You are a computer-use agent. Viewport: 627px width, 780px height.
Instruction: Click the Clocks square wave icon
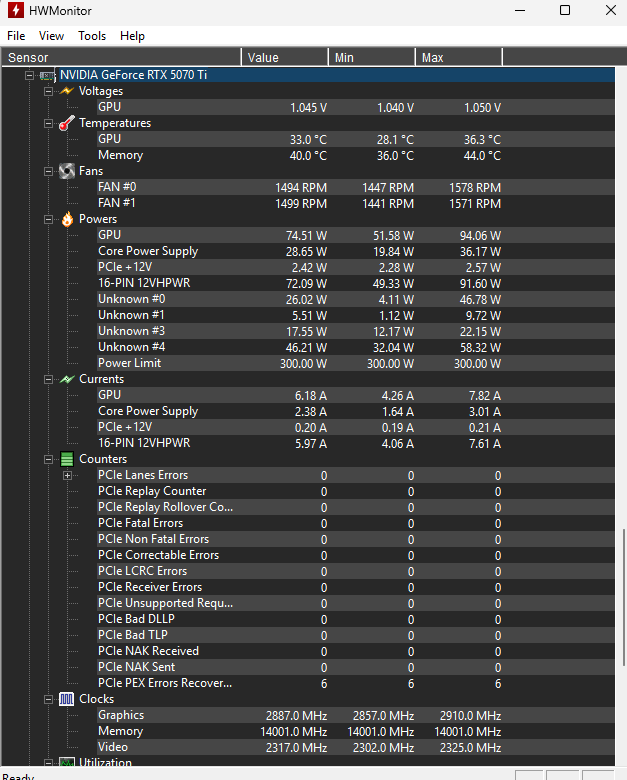(x=67, y=699)
